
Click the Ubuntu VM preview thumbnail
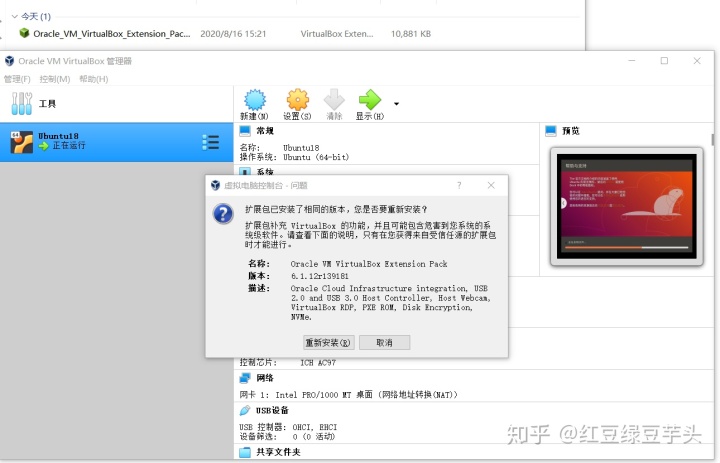[627, 206]
